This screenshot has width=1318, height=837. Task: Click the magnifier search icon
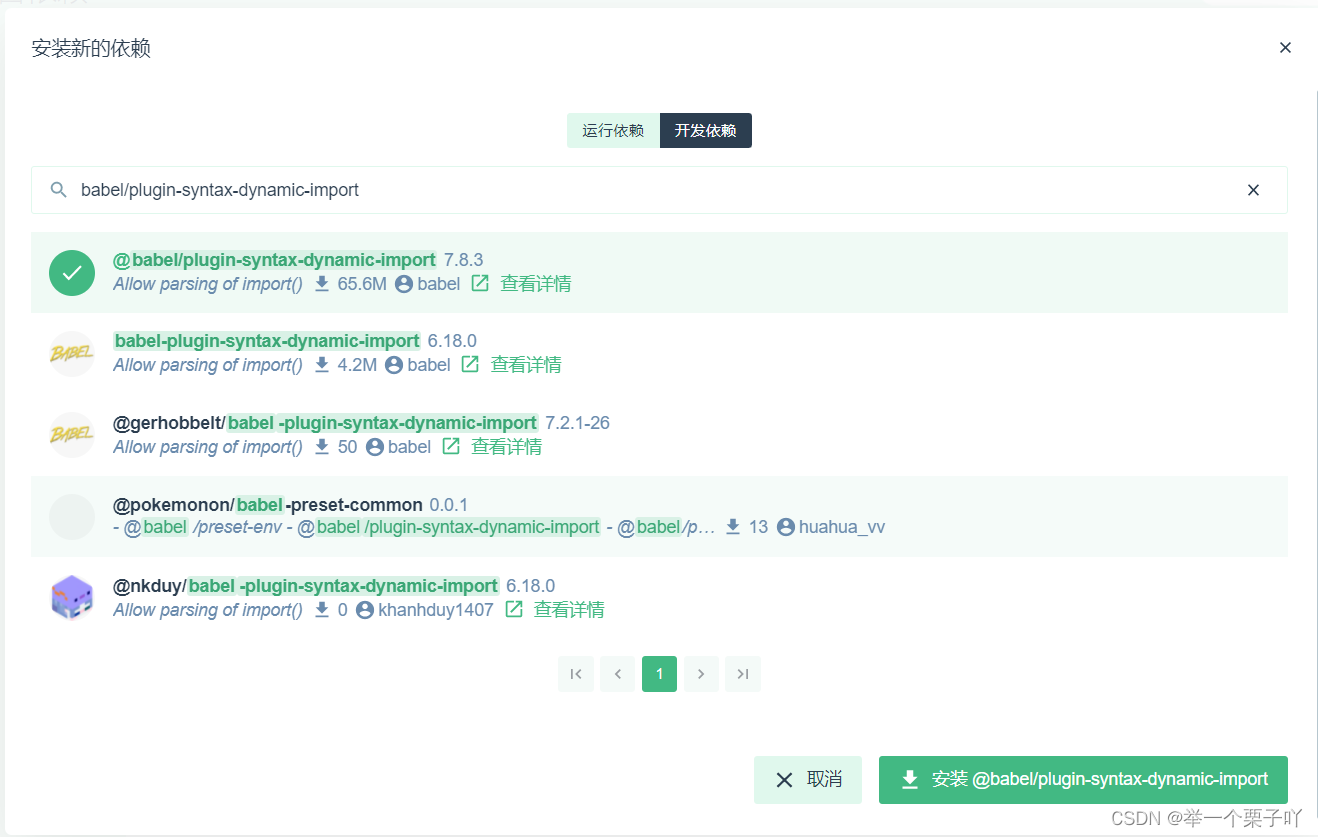[x=59, y=190]
